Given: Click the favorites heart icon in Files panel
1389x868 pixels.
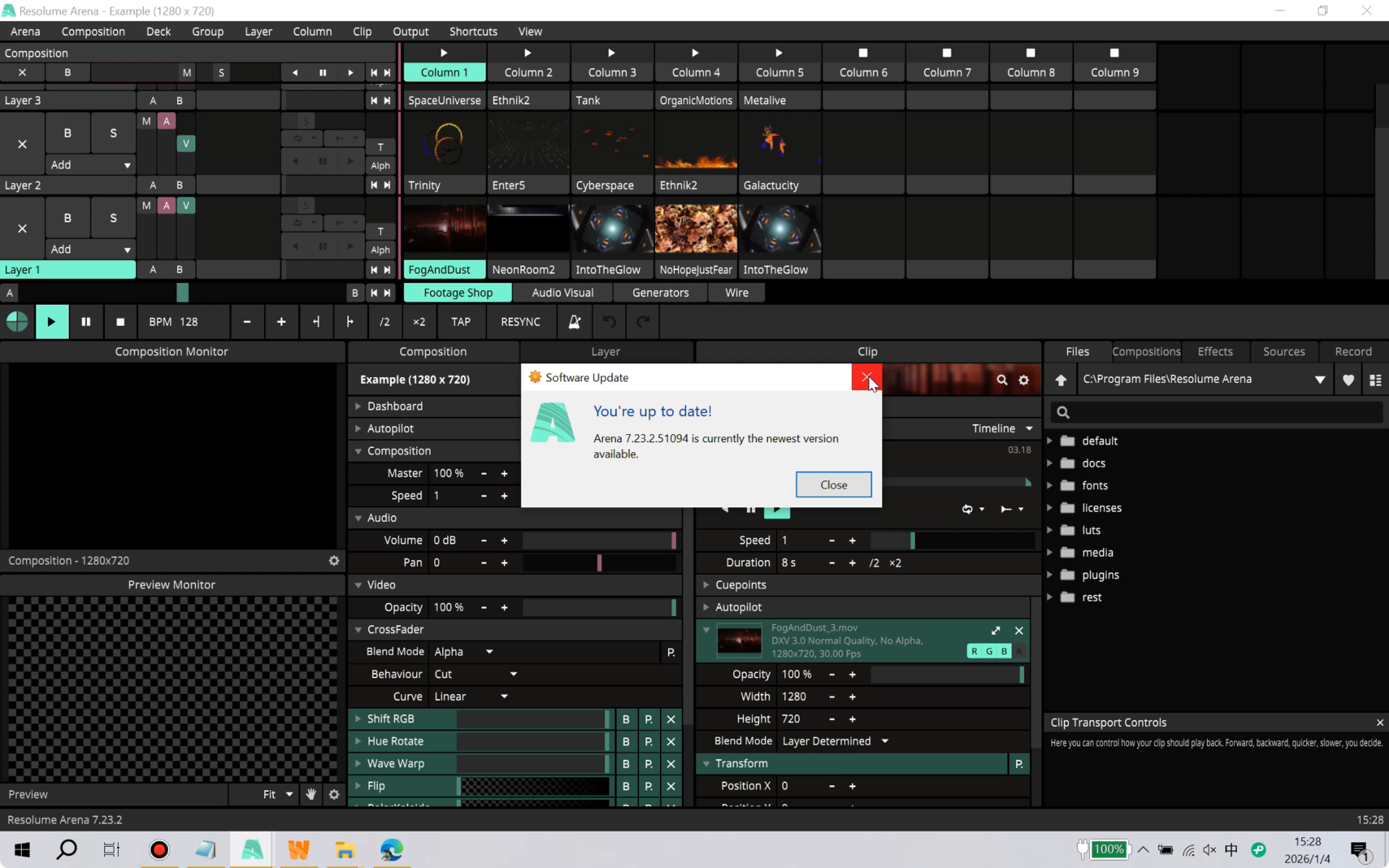Looking at the screenshot, I should (1348, 379).
